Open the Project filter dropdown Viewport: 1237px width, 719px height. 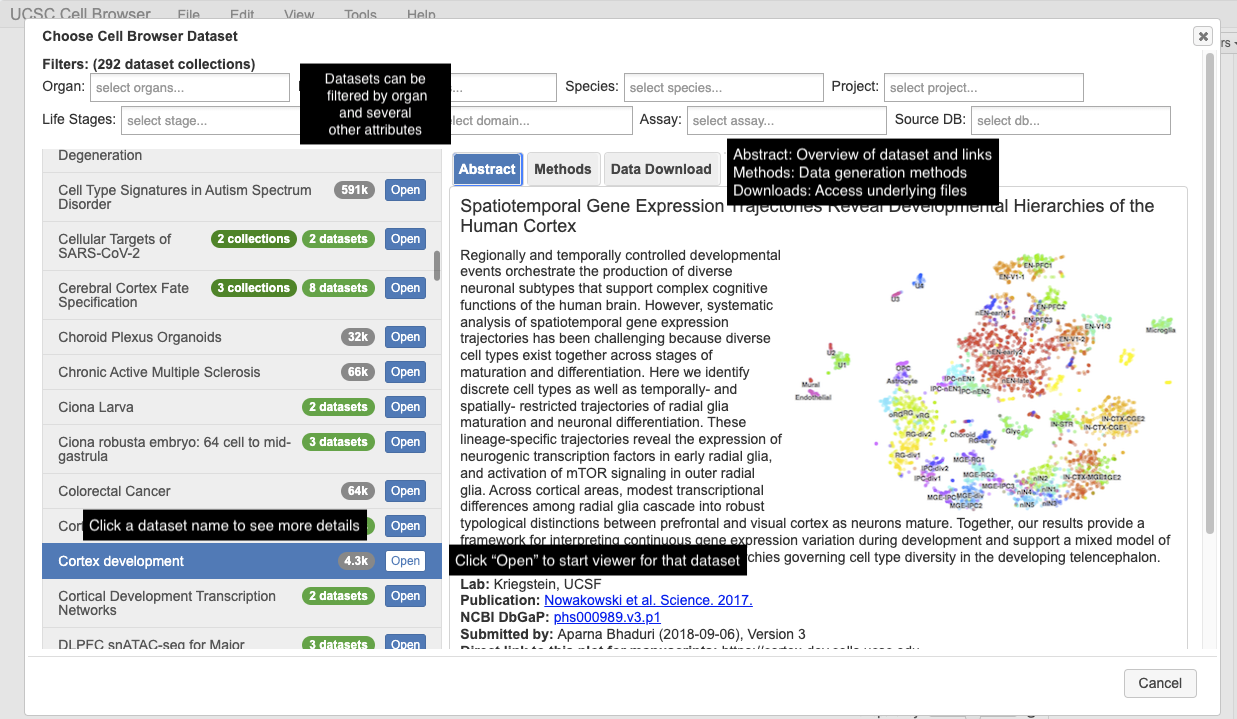click(984, 88)
